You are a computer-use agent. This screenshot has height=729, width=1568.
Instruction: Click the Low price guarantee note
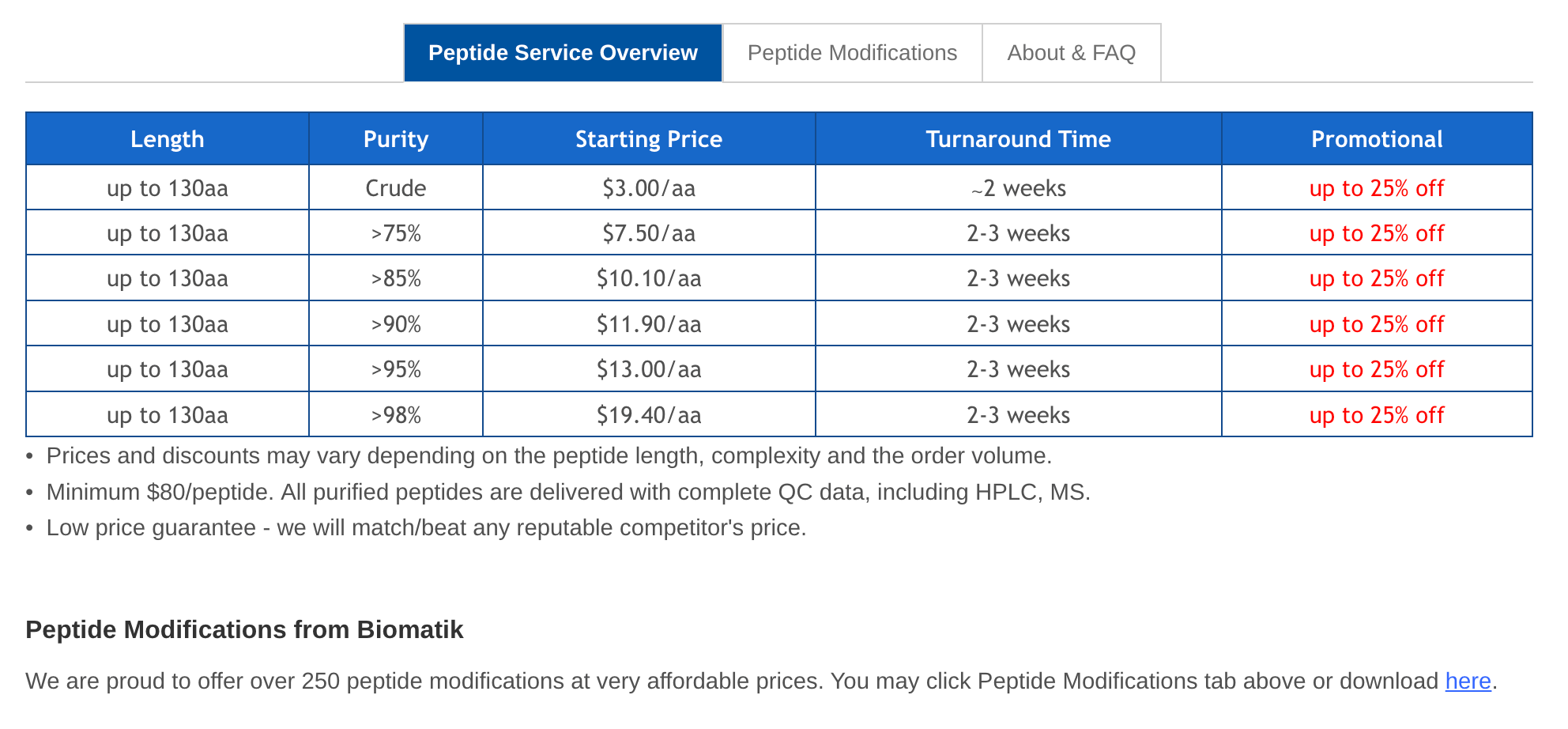tap(426, 527)
